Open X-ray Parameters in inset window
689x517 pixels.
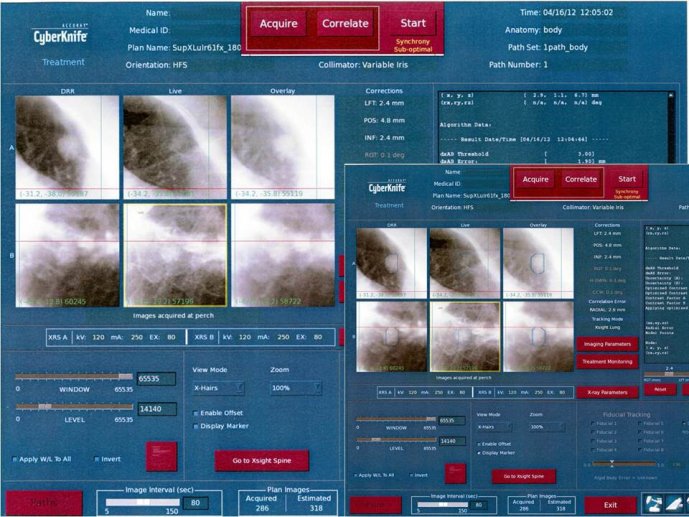click(607, 392)
